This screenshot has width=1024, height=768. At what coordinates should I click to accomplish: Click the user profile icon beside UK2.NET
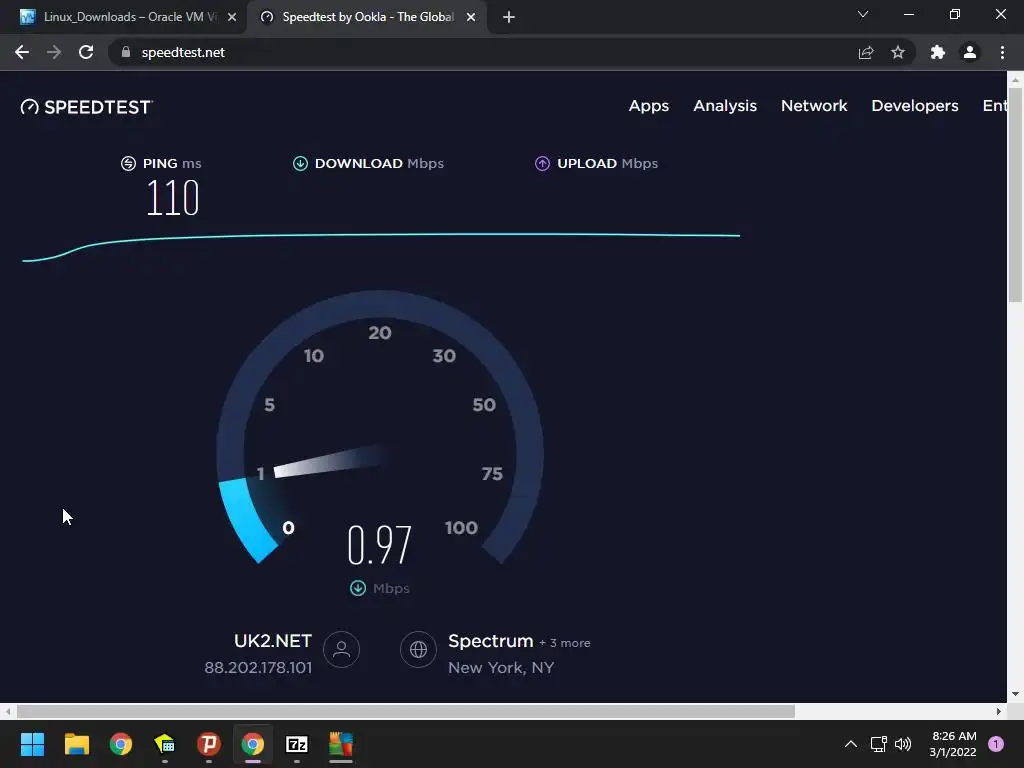pyautogui.click(x=341, y=649)
